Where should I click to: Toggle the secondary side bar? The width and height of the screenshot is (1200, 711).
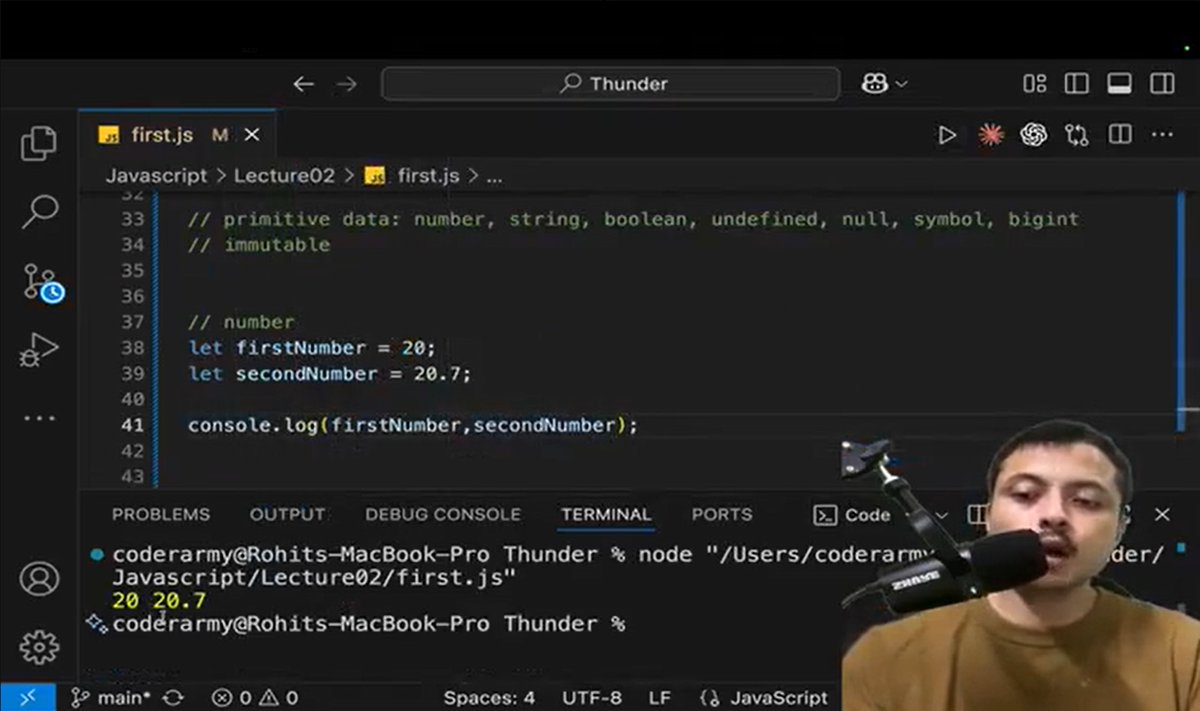coord(1162,84)
